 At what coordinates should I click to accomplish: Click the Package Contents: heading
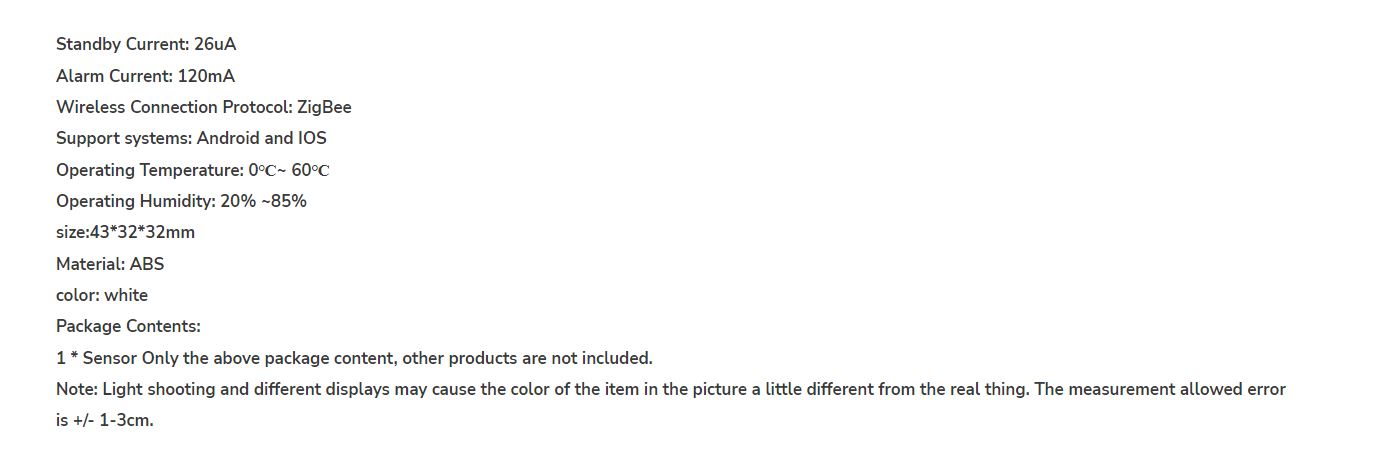[128, 326]
